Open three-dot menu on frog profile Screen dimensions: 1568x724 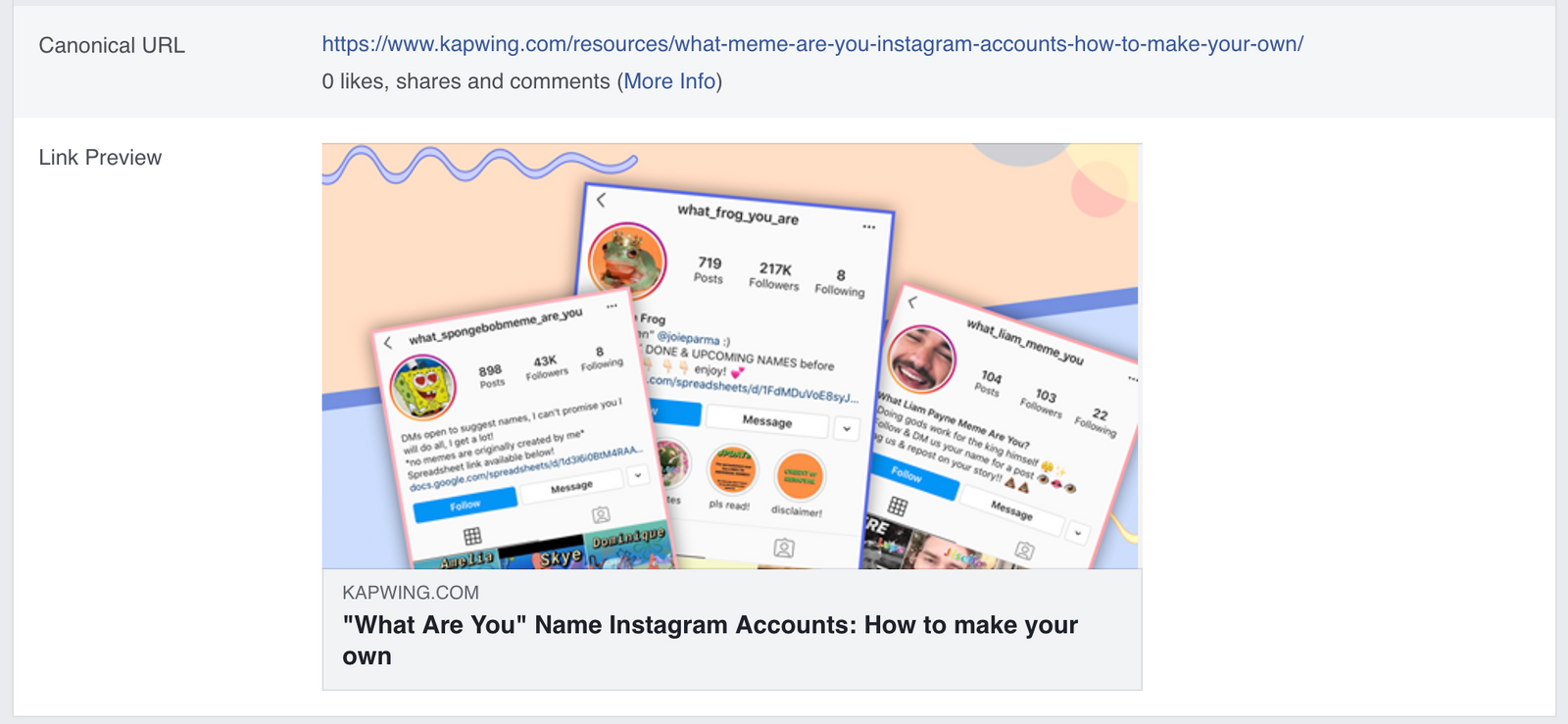click(x=868, y=226)
